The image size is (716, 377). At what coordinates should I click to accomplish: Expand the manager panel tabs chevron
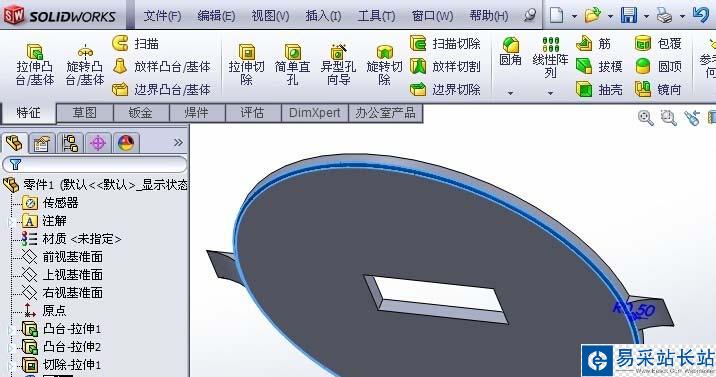178,143
